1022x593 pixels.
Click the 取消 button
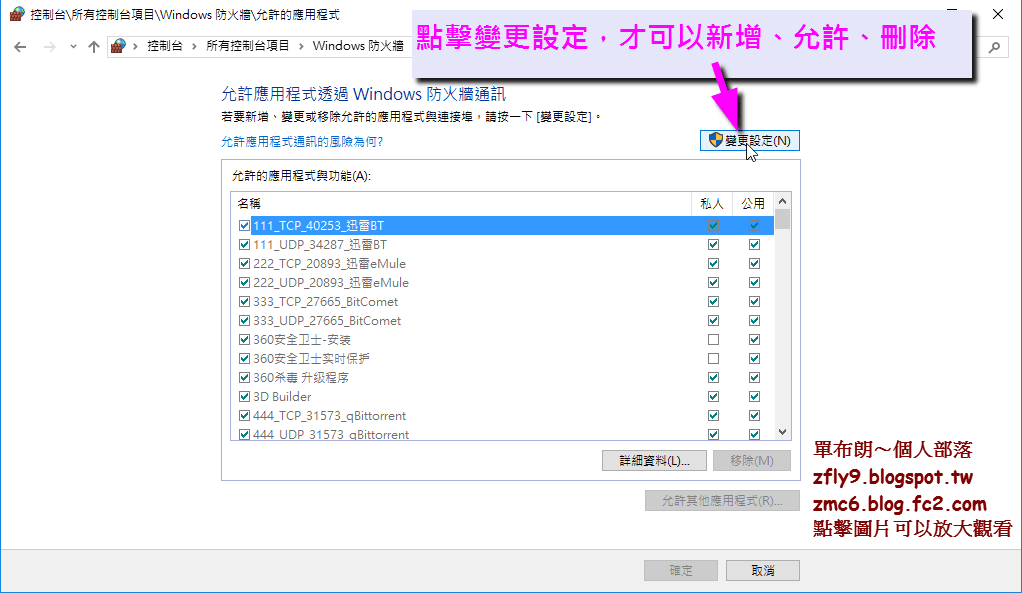point(763,570)
